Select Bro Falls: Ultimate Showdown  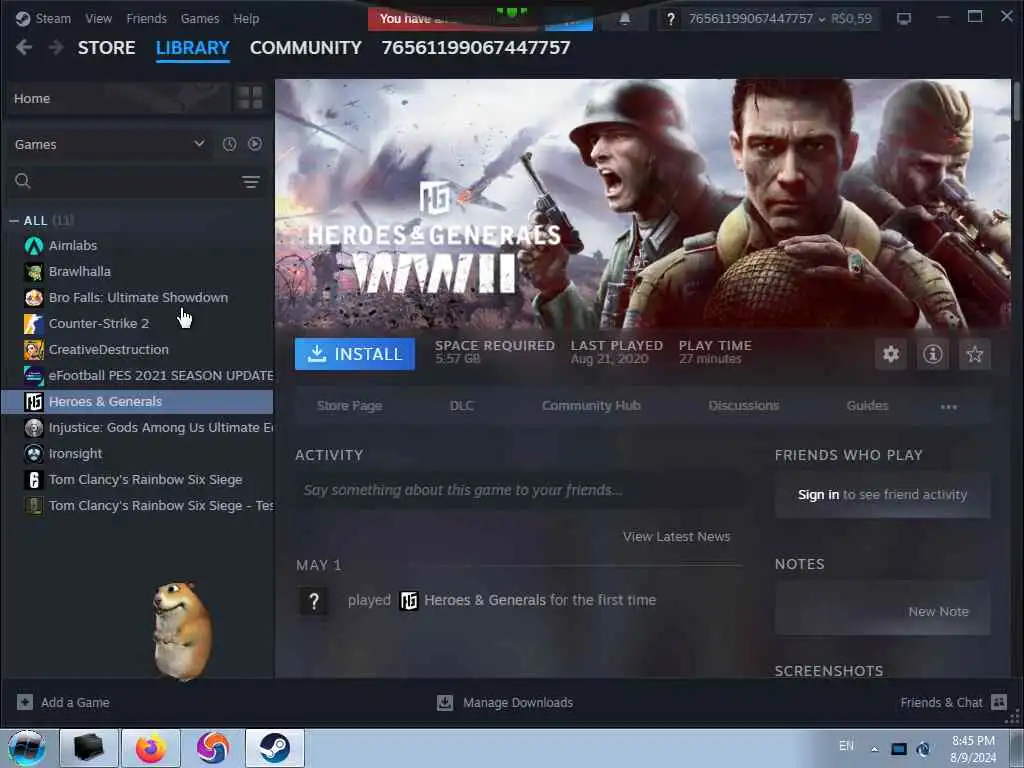pos(138,297)
